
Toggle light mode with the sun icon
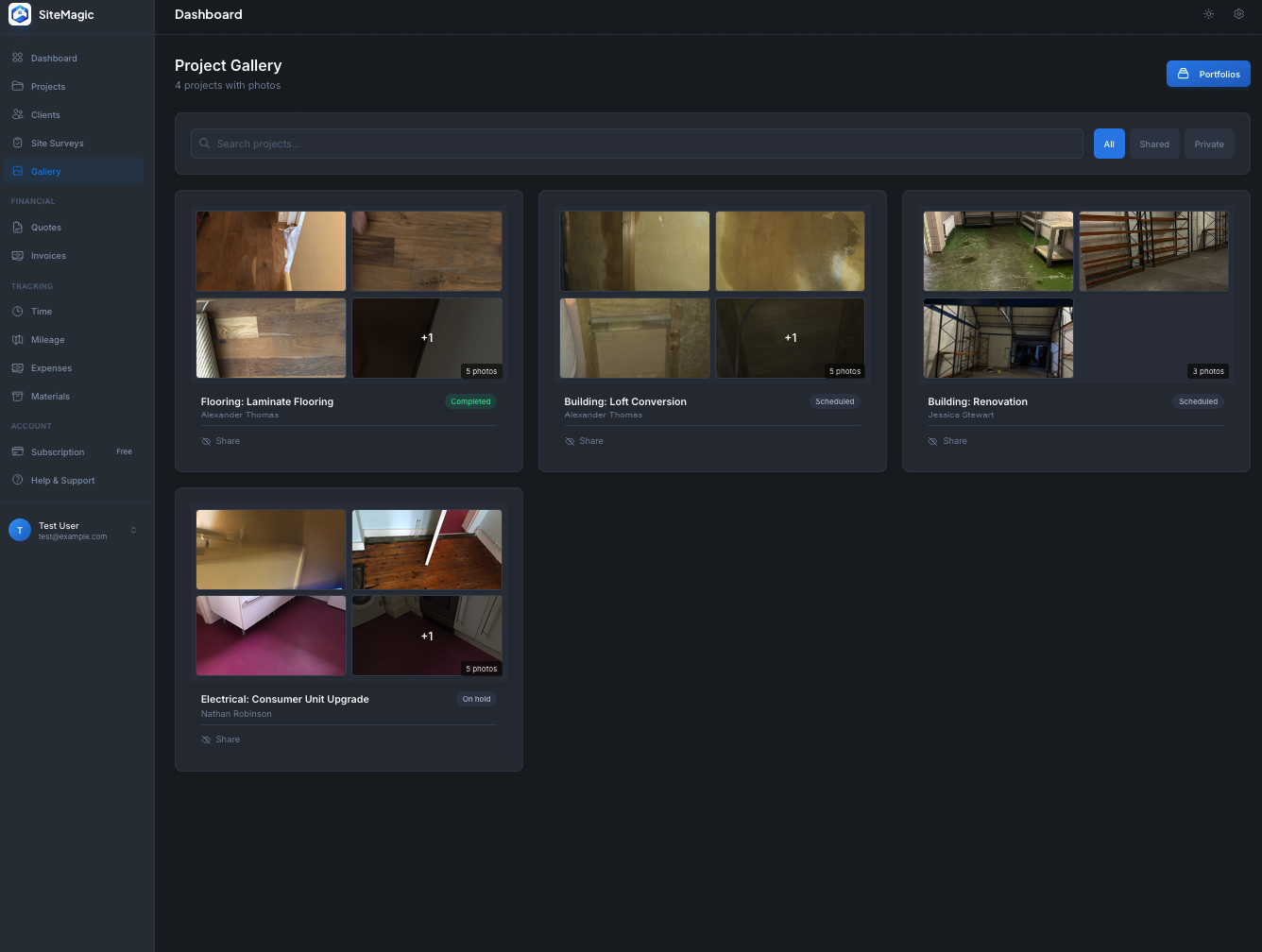tap(1209, 14)
